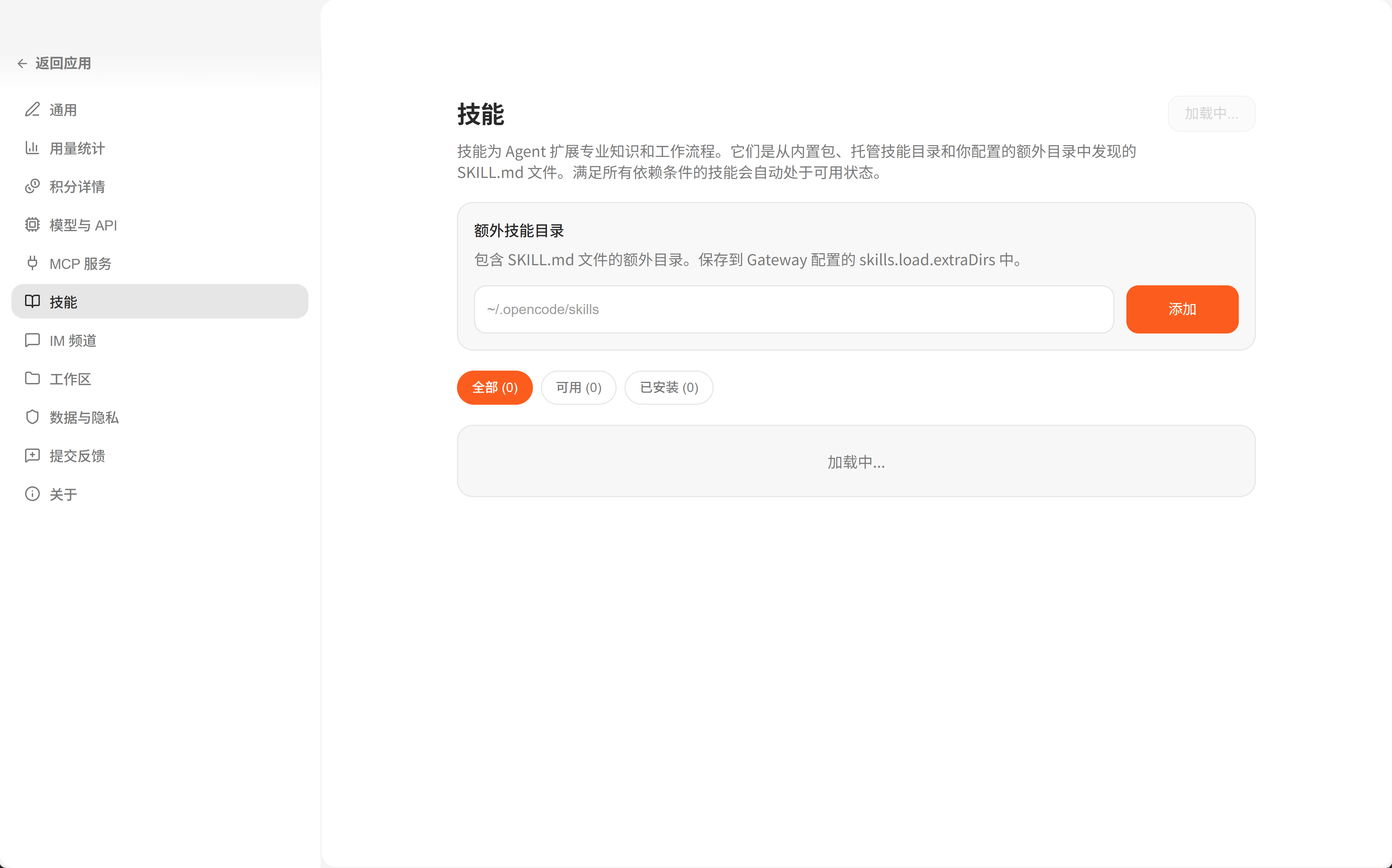Screen dimensions: 1392x868
Task: Click the shield icon for 数据与隐私
Action: tap(32, 417)
